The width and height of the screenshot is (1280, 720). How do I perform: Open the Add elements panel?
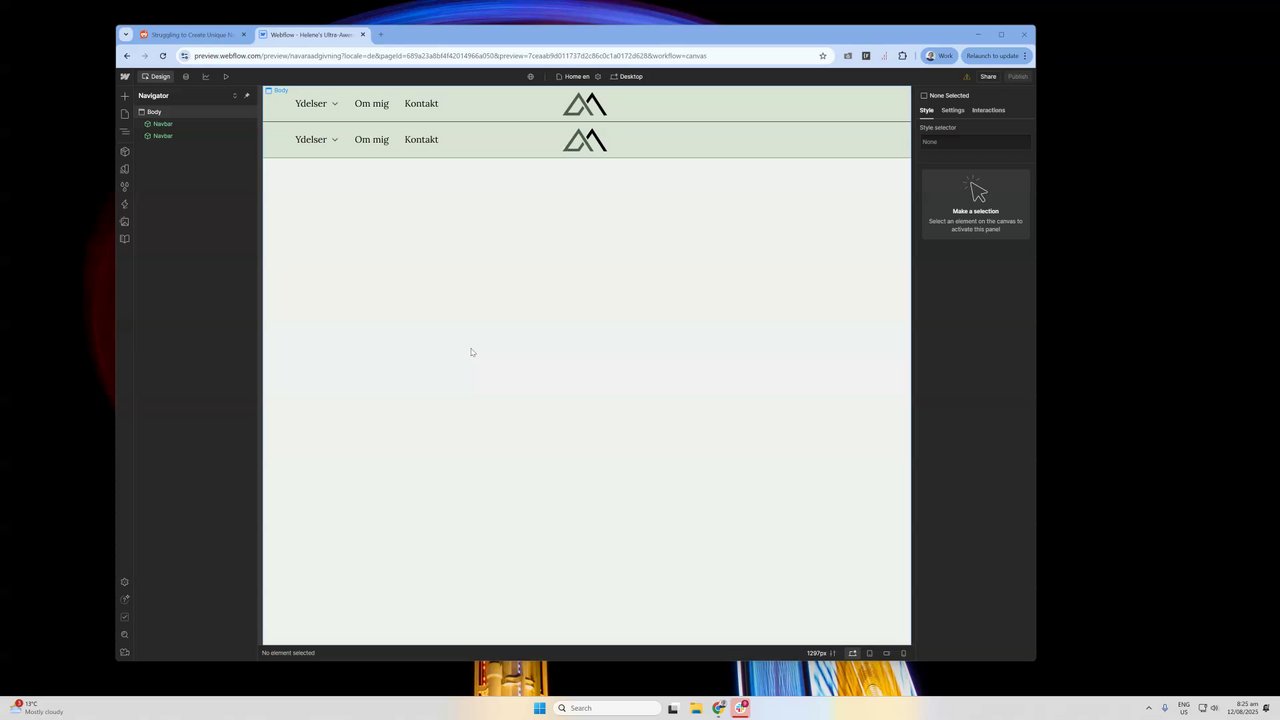(124, 97)
